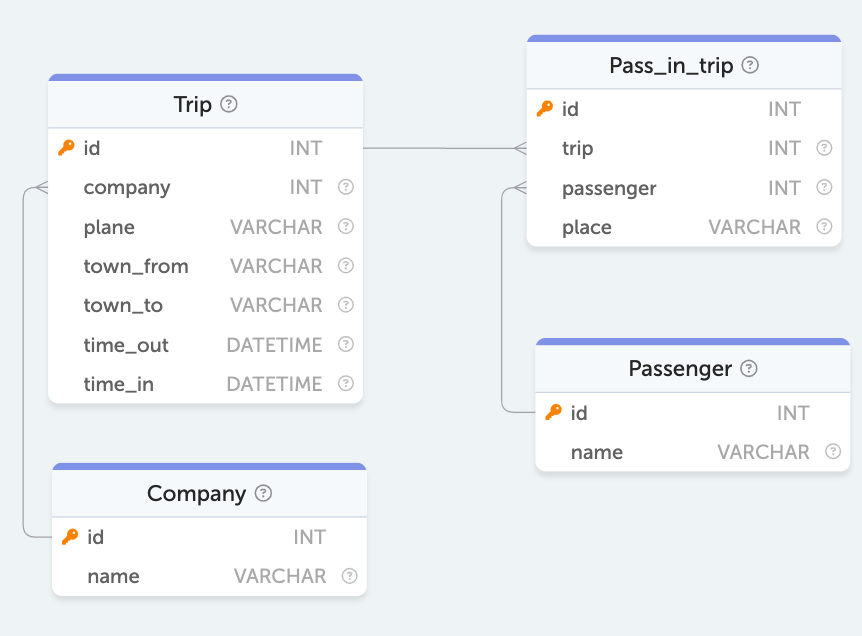Click the key icon in Company table
Viewport: 862px width, 636px height.
pyautogui.click(x=70, y=537)
